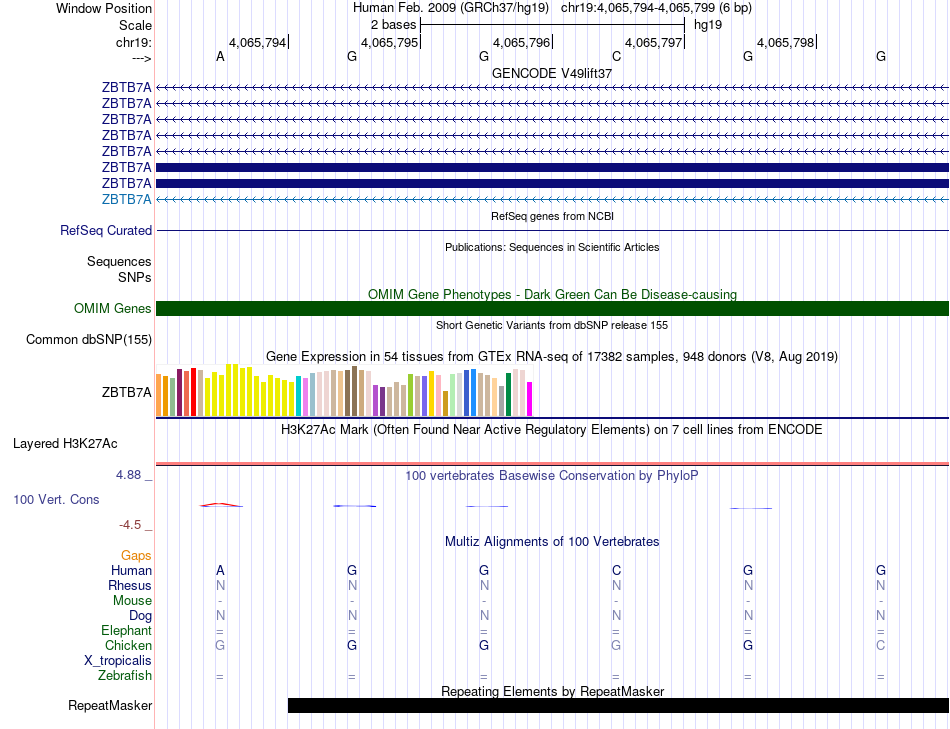Image resolution: width=950 pixels, height=729 pixels.
Task: Open the RefSeq Curated track label
Action: (106, 230)
